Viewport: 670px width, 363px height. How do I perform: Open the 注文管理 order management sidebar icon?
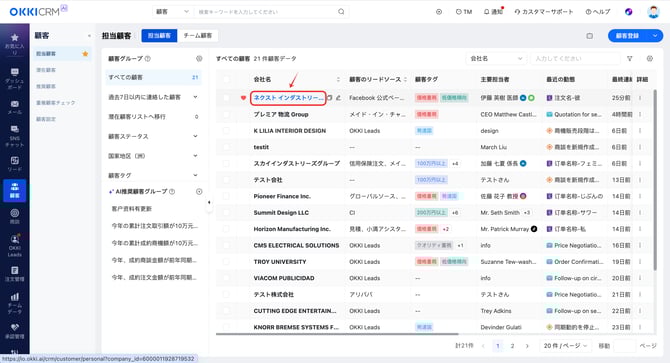(x=15, y=274)
